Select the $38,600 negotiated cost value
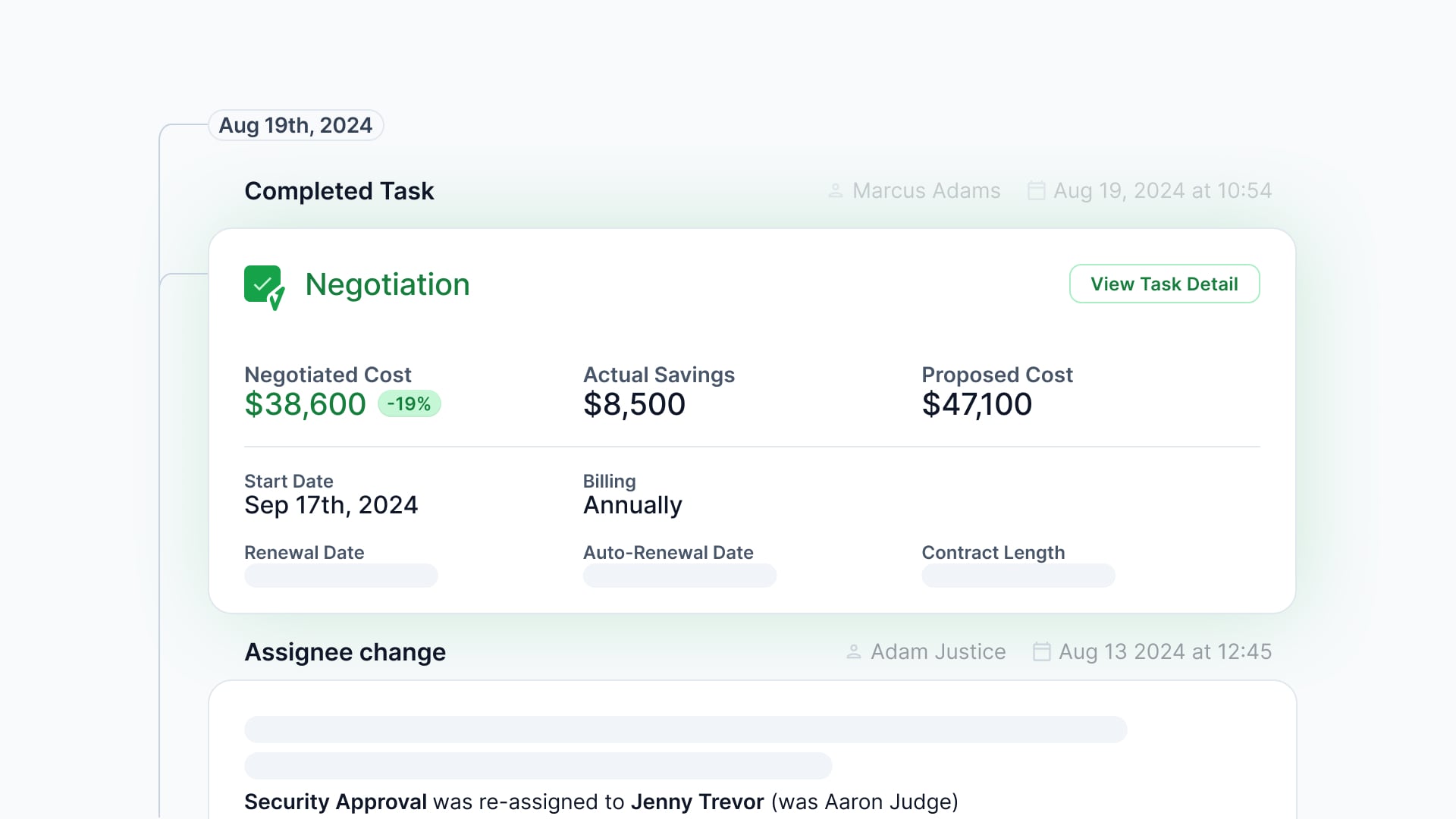This screenshot has height=819, width=1456. [305, 404]
